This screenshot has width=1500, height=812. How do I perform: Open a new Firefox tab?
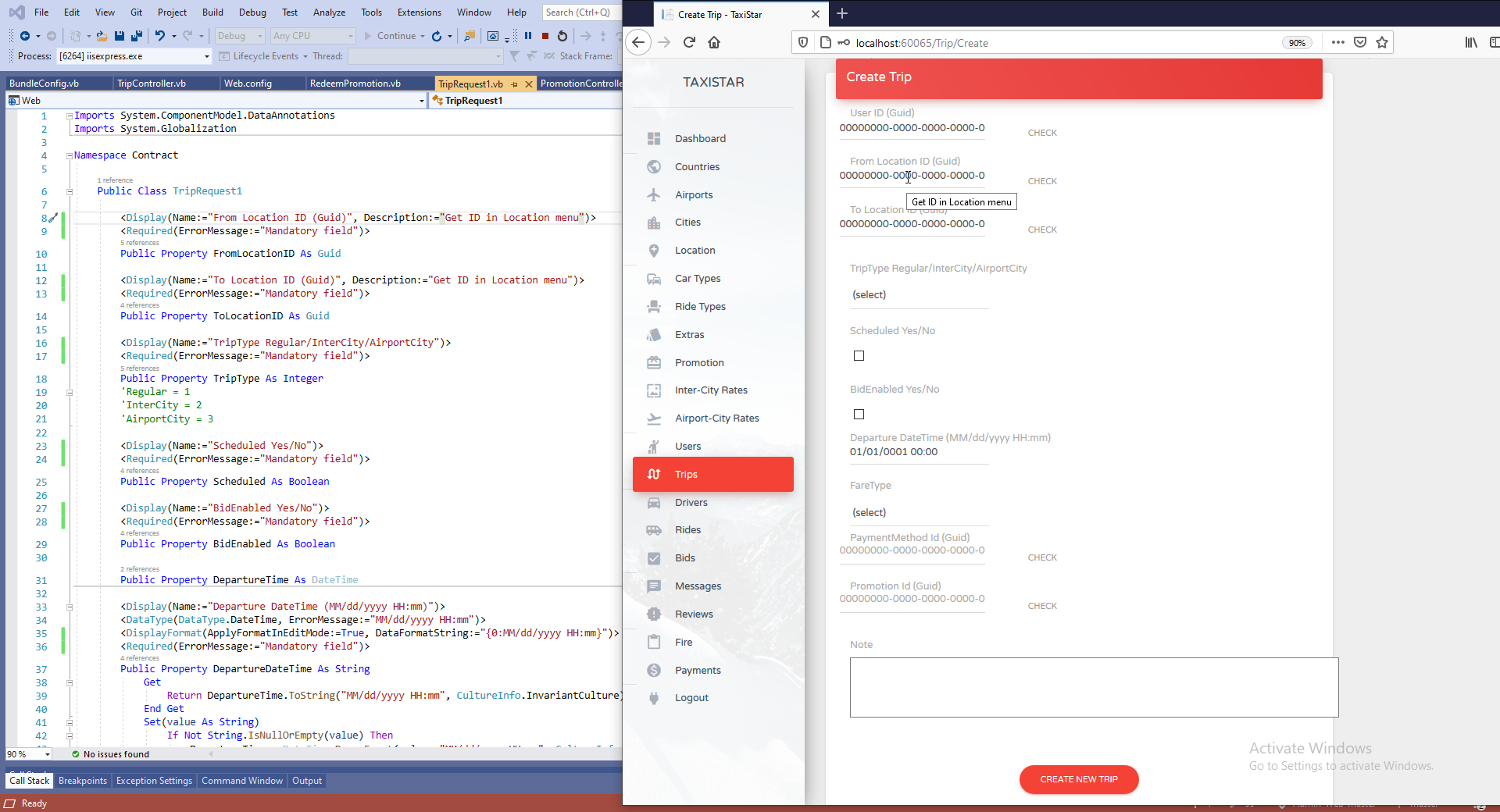click(x=842, y=14)
